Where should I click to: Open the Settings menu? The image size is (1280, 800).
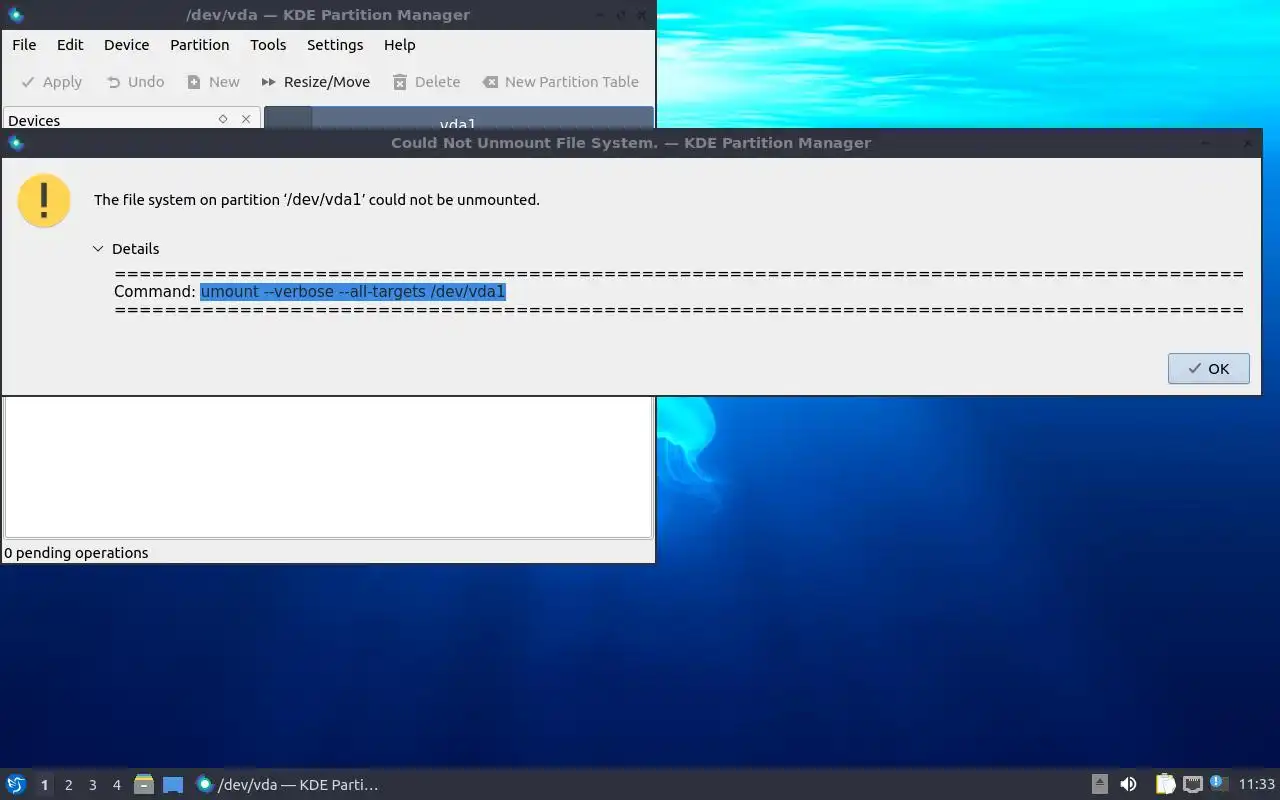[x=335, y=45]
